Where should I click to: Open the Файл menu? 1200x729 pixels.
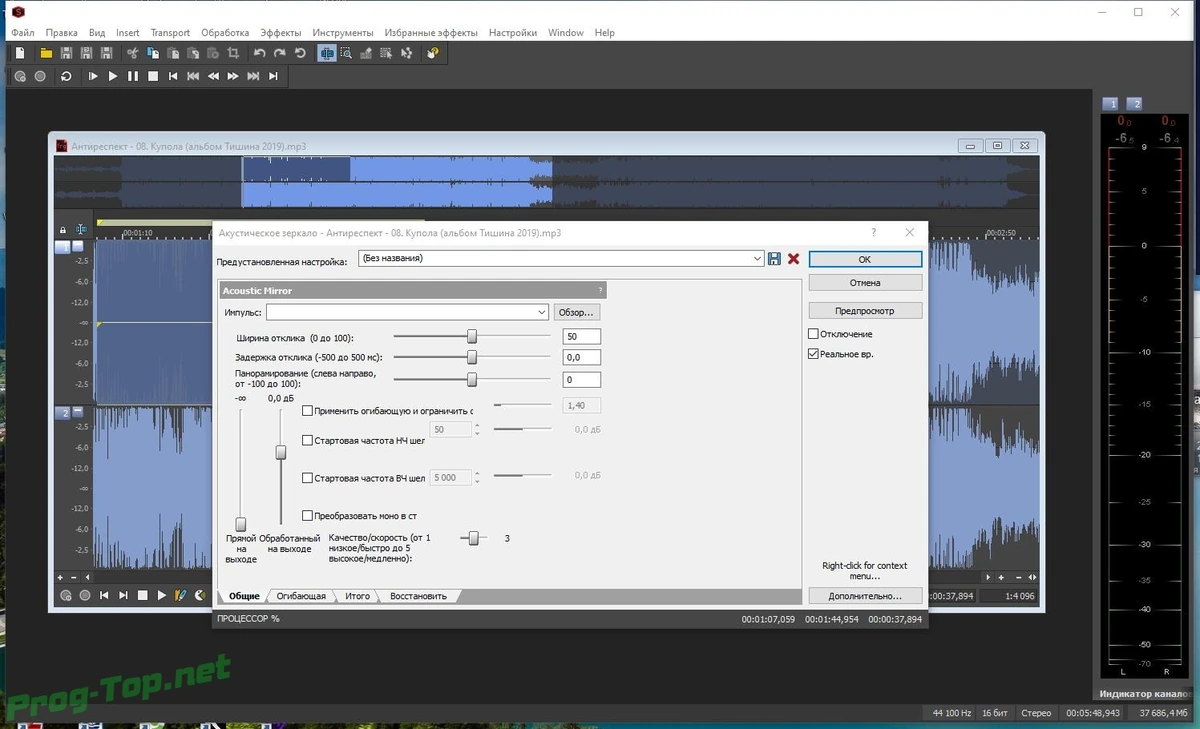click(x=23, y=32)
